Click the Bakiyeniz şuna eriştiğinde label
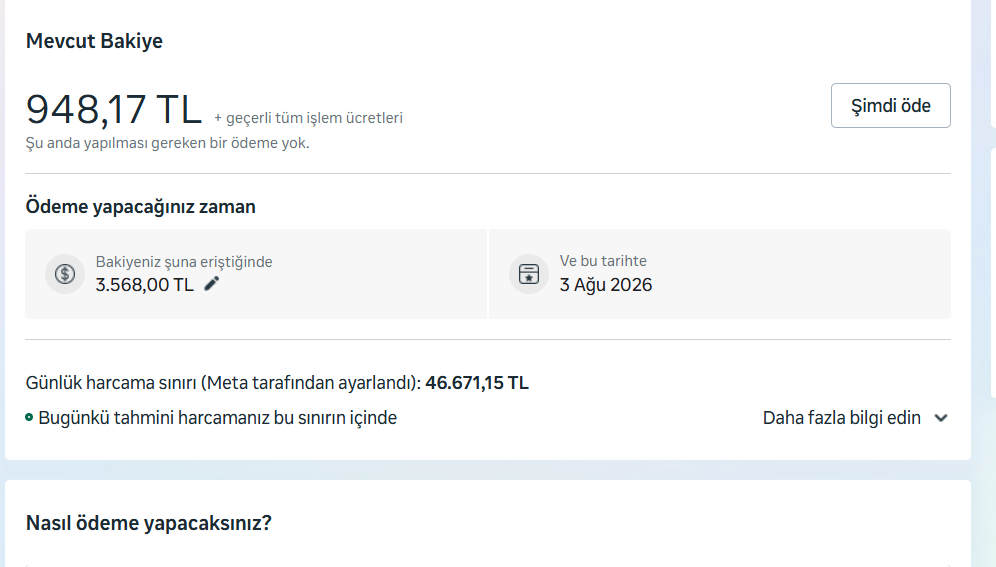The height and width of the screenshot is (567, 996). (184, 262)
